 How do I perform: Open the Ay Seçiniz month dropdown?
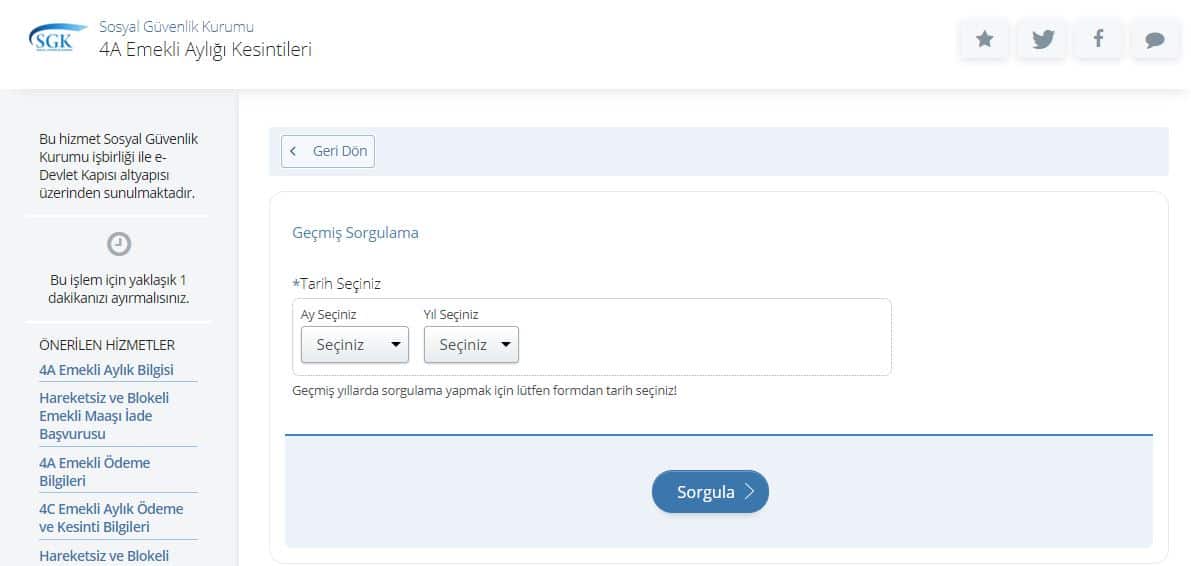tap(355, 345)
